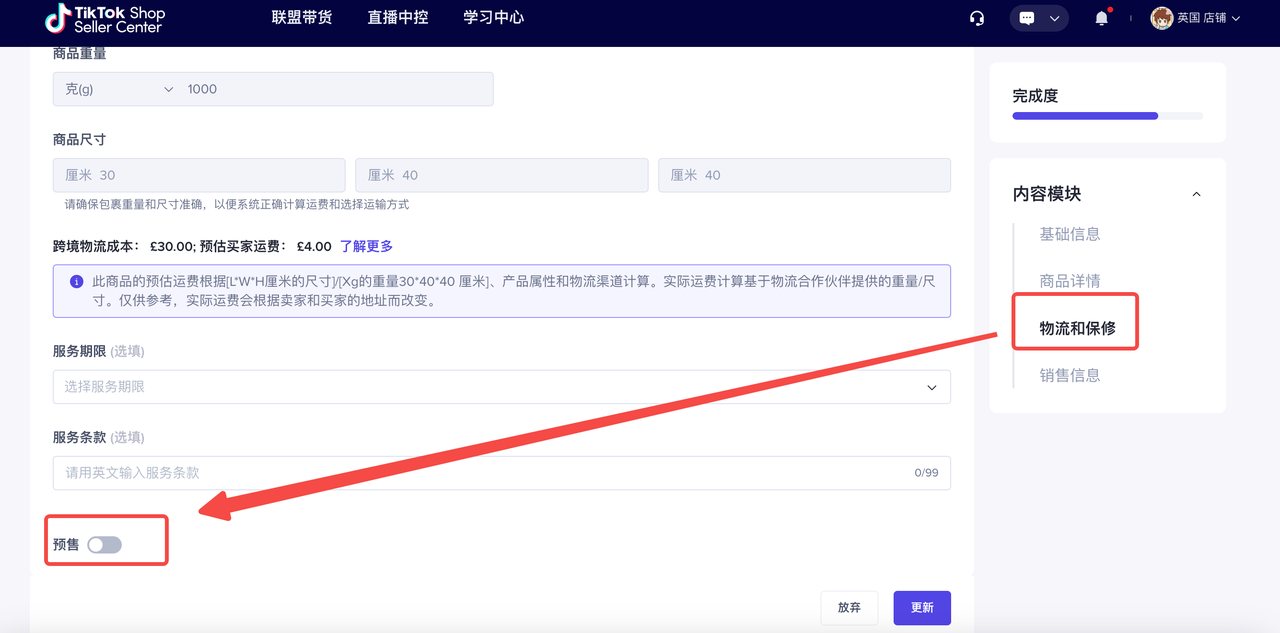Toggle the 预售 pre-sale switch
Viewport: 1280px width, 633px height.
pyautogui.click(x=104, y=545)
